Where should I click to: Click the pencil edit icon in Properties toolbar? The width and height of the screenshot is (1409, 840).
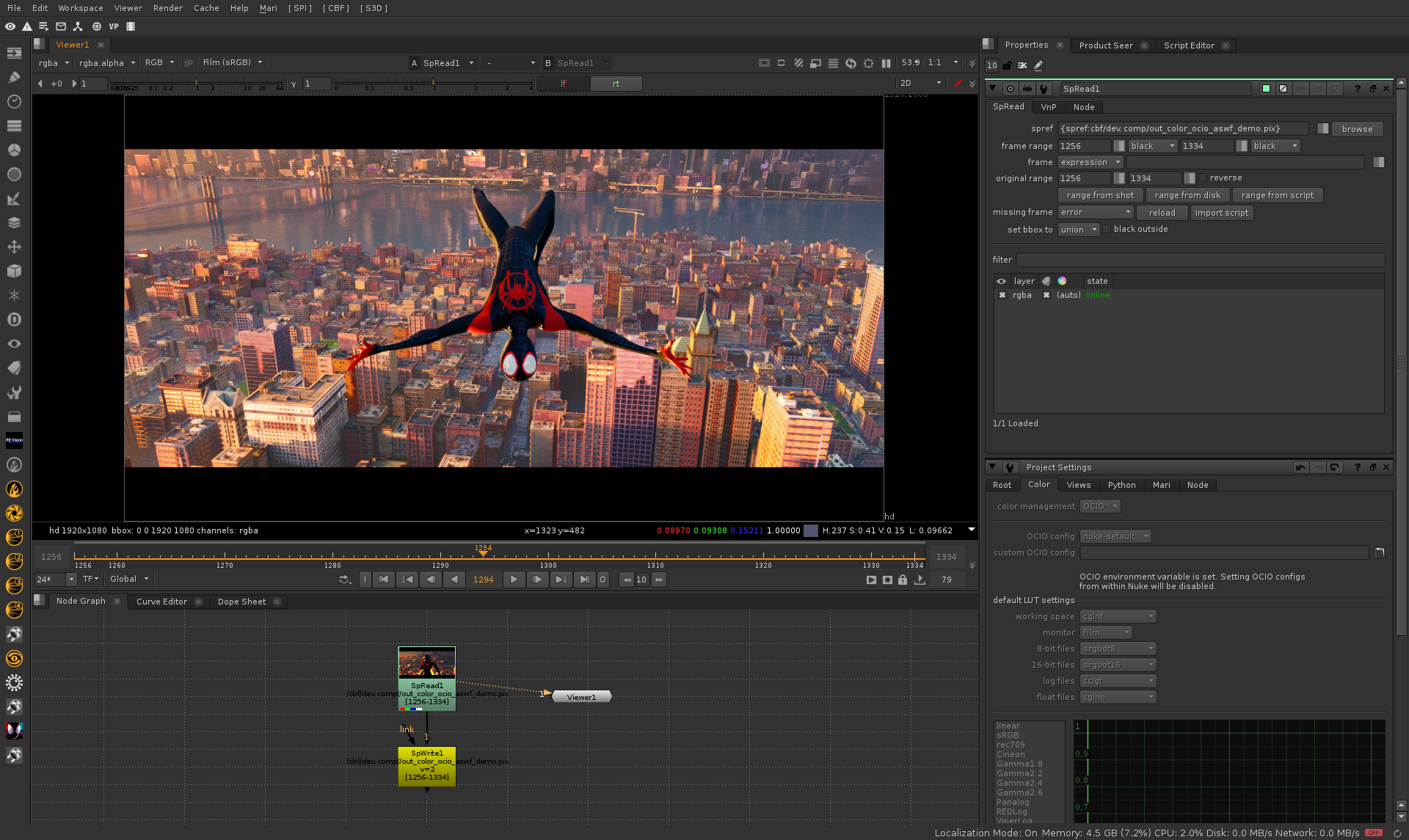pos(1038,65)
